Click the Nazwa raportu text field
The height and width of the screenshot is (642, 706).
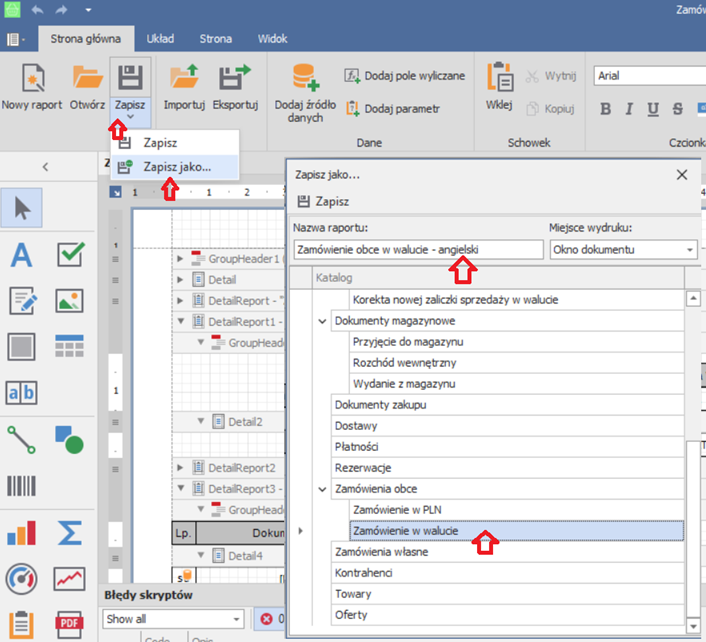pos(419,249)
